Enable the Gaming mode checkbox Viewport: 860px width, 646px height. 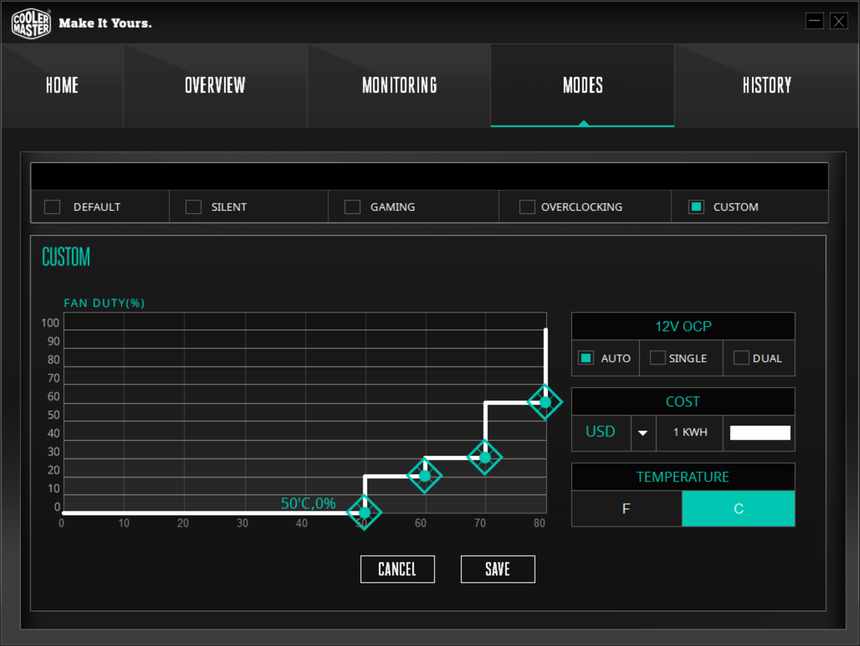(352, 207)
